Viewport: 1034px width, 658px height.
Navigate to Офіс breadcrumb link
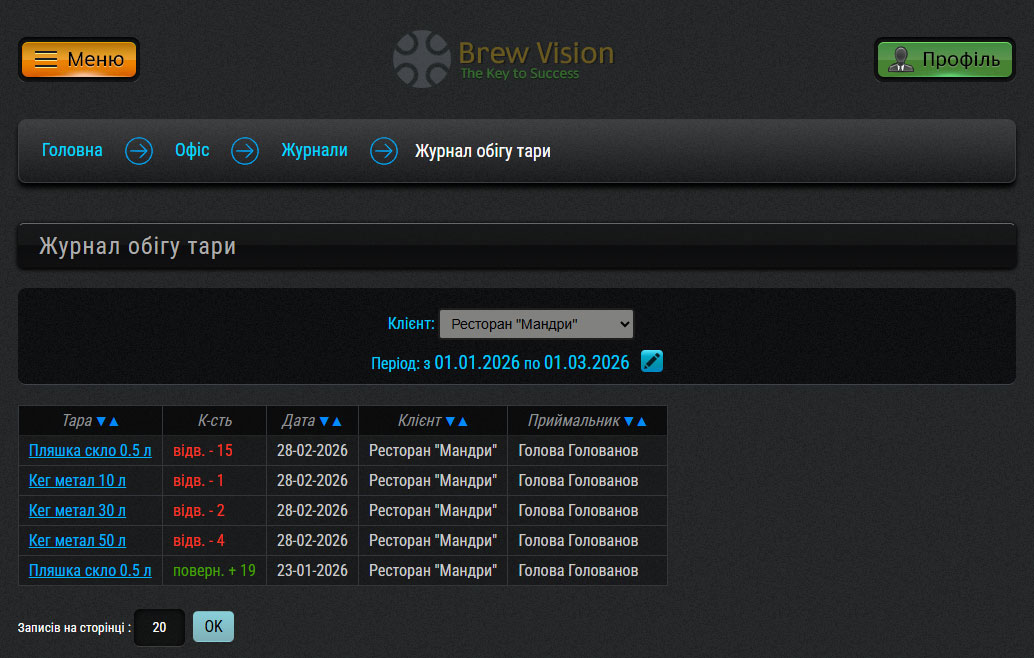point(192,151)
